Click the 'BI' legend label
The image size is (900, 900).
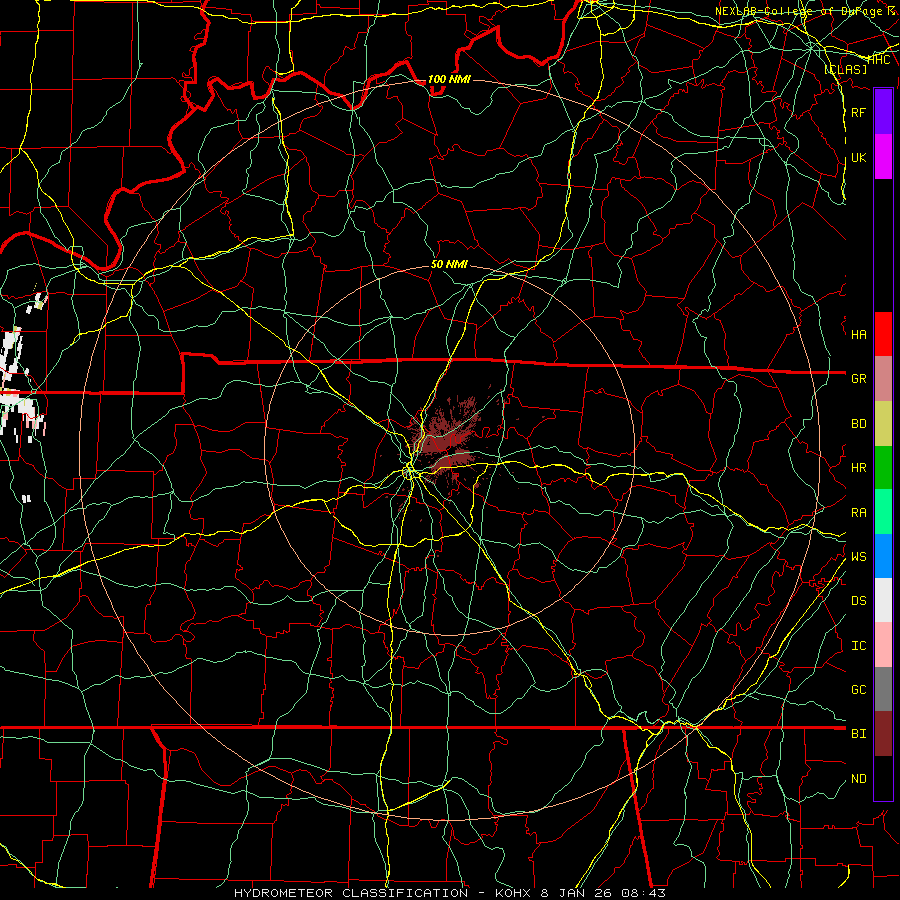coord(859,734)
